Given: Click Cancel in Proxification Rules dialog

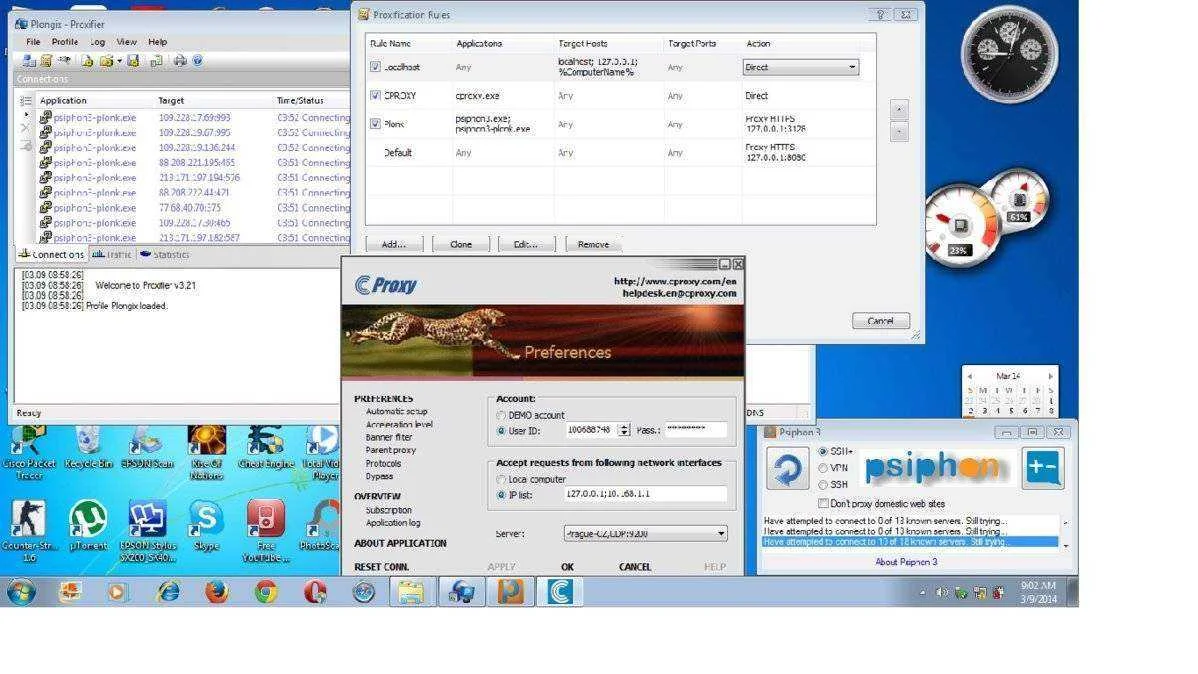Looking at the screenshot, I should (880, 321).
